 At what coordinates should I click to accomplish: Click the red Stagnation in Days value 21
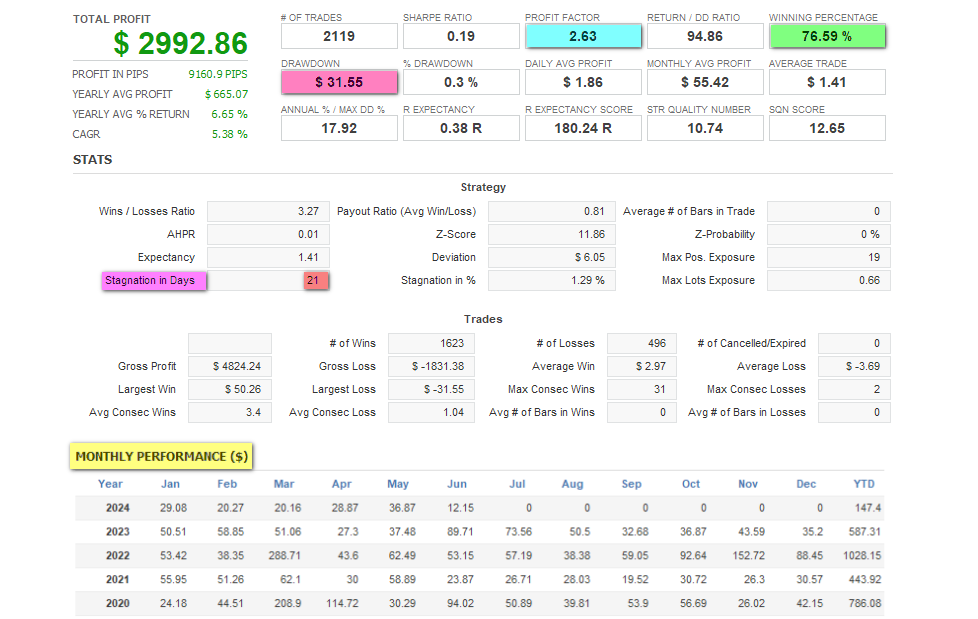tap(315, 281)
